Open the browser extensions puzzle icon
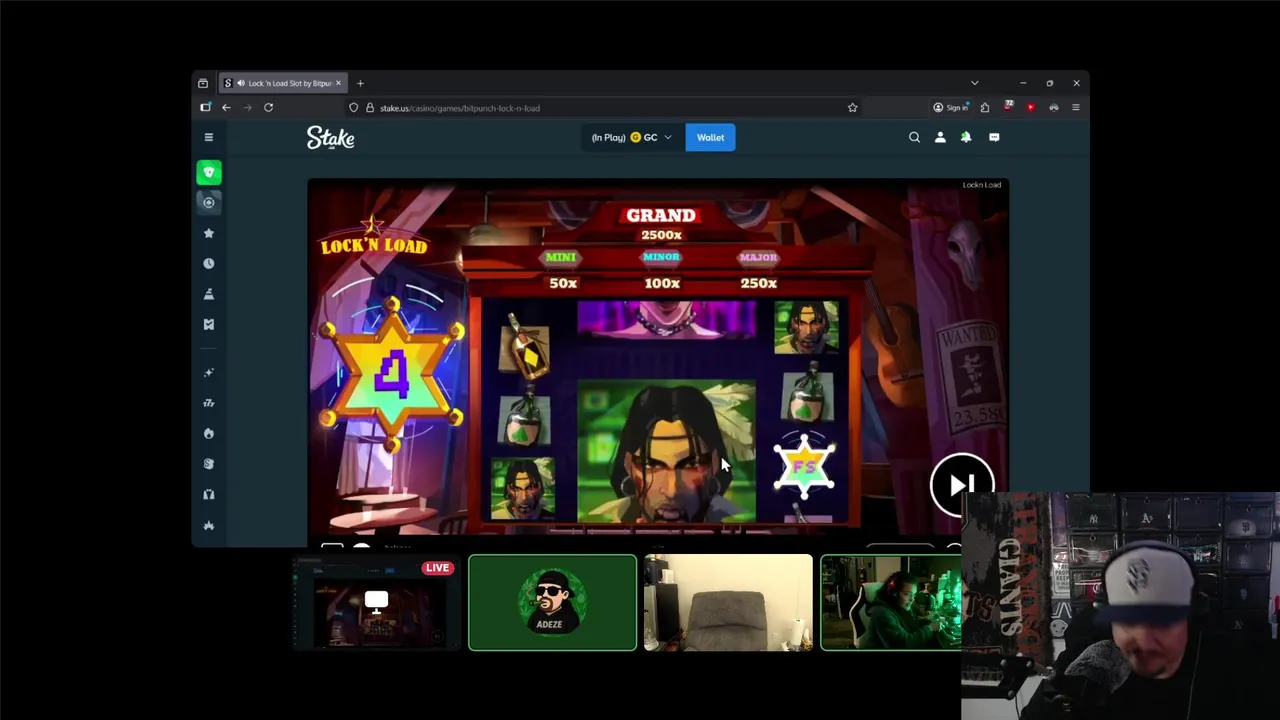1280x720 pixels. (x=985, y=108)
